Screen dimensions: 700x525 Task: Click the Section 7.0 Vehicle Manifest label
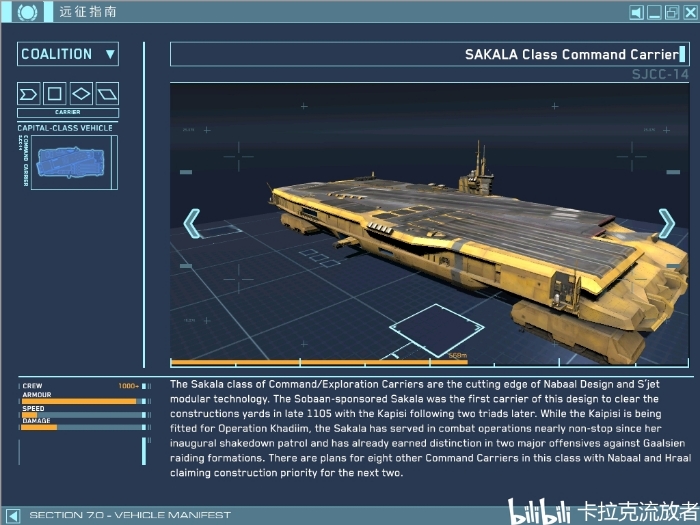pyautogui.click(x=130, y=515)
